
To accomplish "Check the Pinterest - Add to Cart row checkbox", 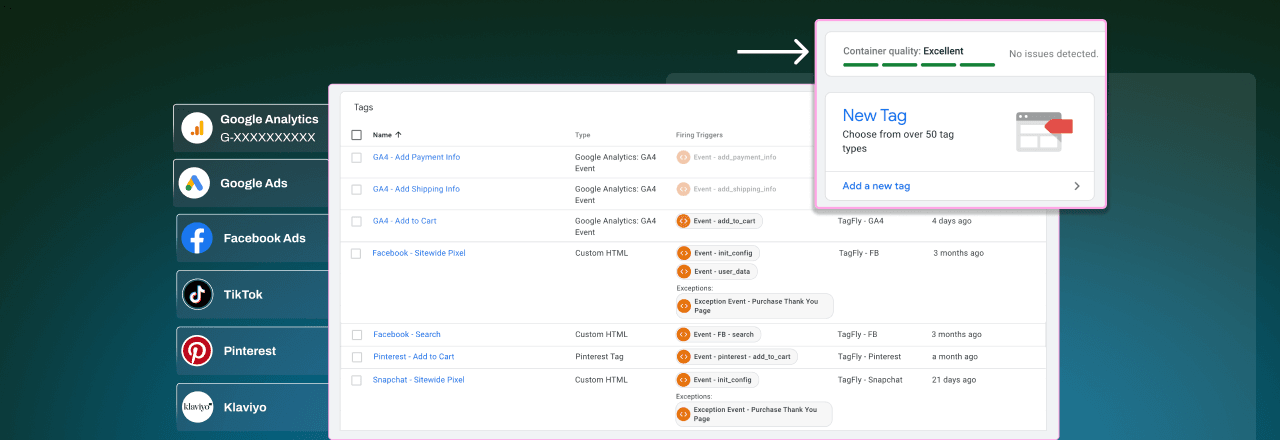I will (356, 356).
